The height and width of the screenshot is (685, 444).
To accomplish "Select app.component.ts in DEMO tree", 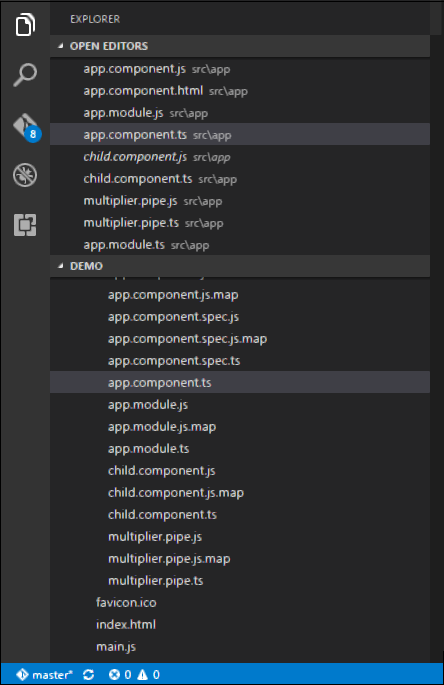I will (x=240, y=382).
